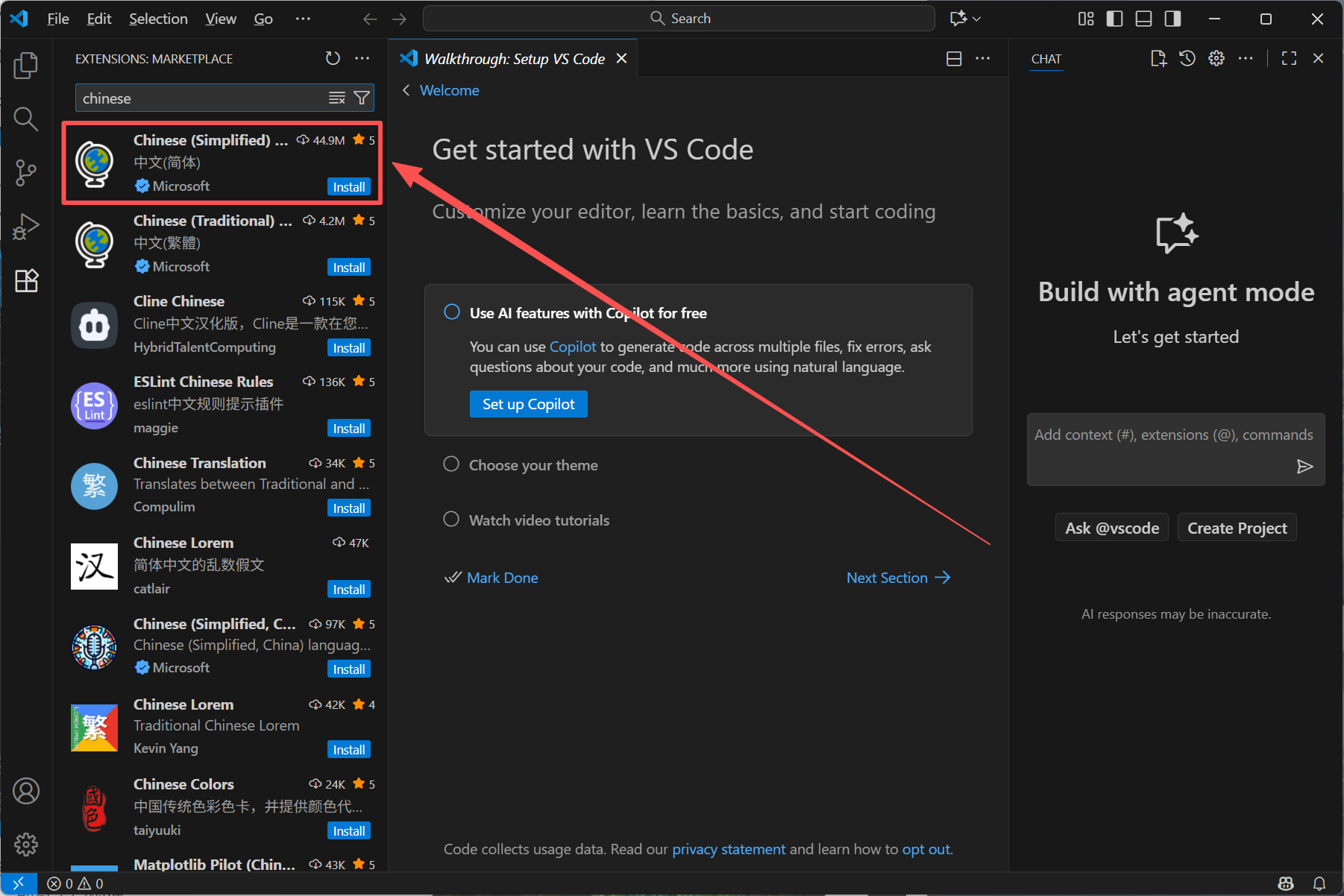
Task: Open the remote window status indicator
Action: click(x=19, y=883)
